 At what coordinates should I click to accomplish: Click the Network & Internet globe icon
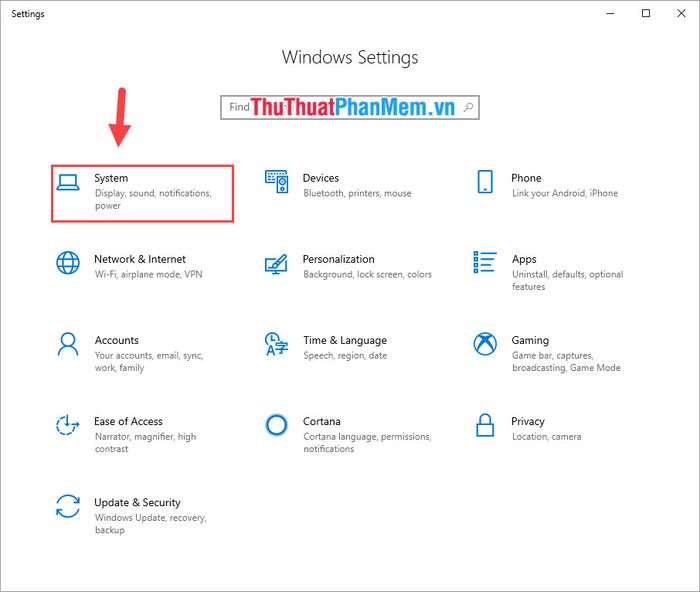click(x=68, y=263)
